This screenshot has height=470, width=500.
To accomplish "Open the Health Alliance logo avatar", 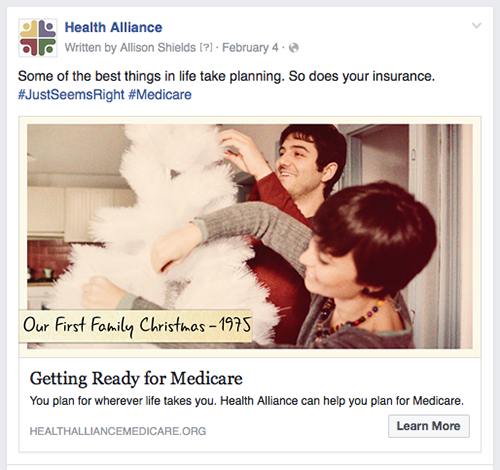I will coord(38,38).
